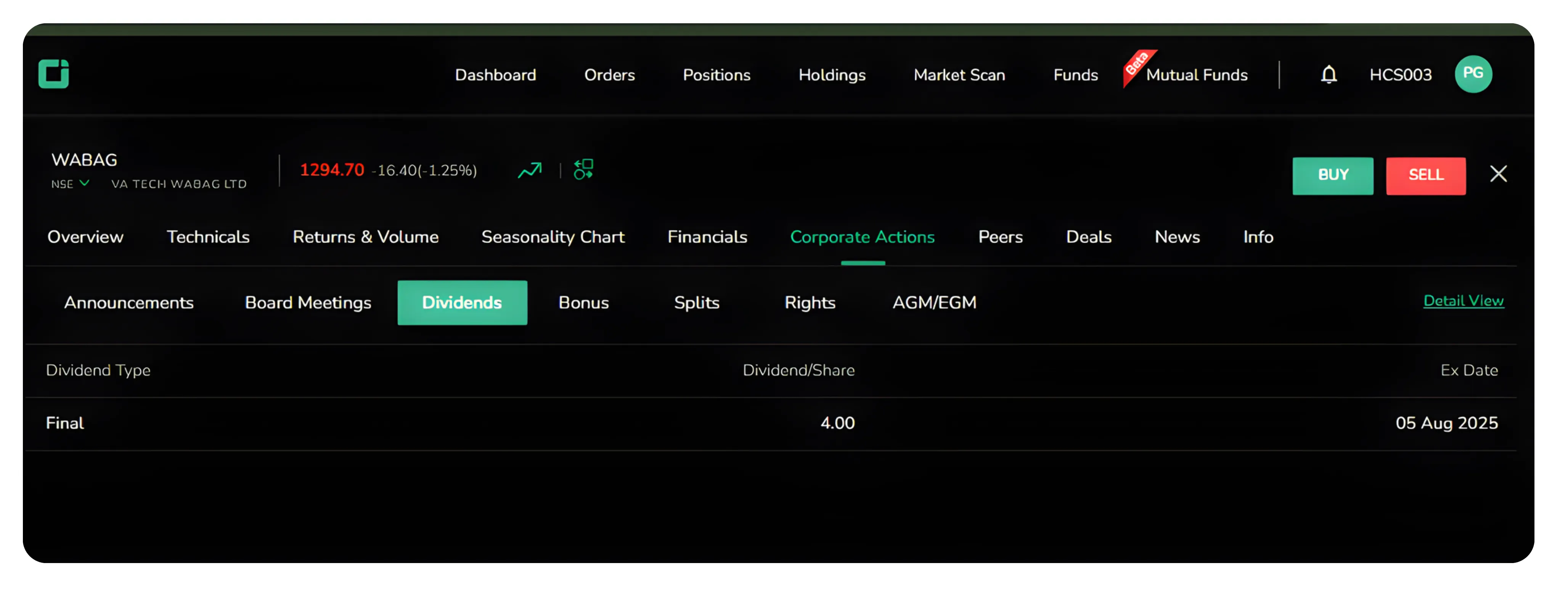Close the WABAG stock panel with the X
Screen dimensions: 1568x589
(1499, 174)
